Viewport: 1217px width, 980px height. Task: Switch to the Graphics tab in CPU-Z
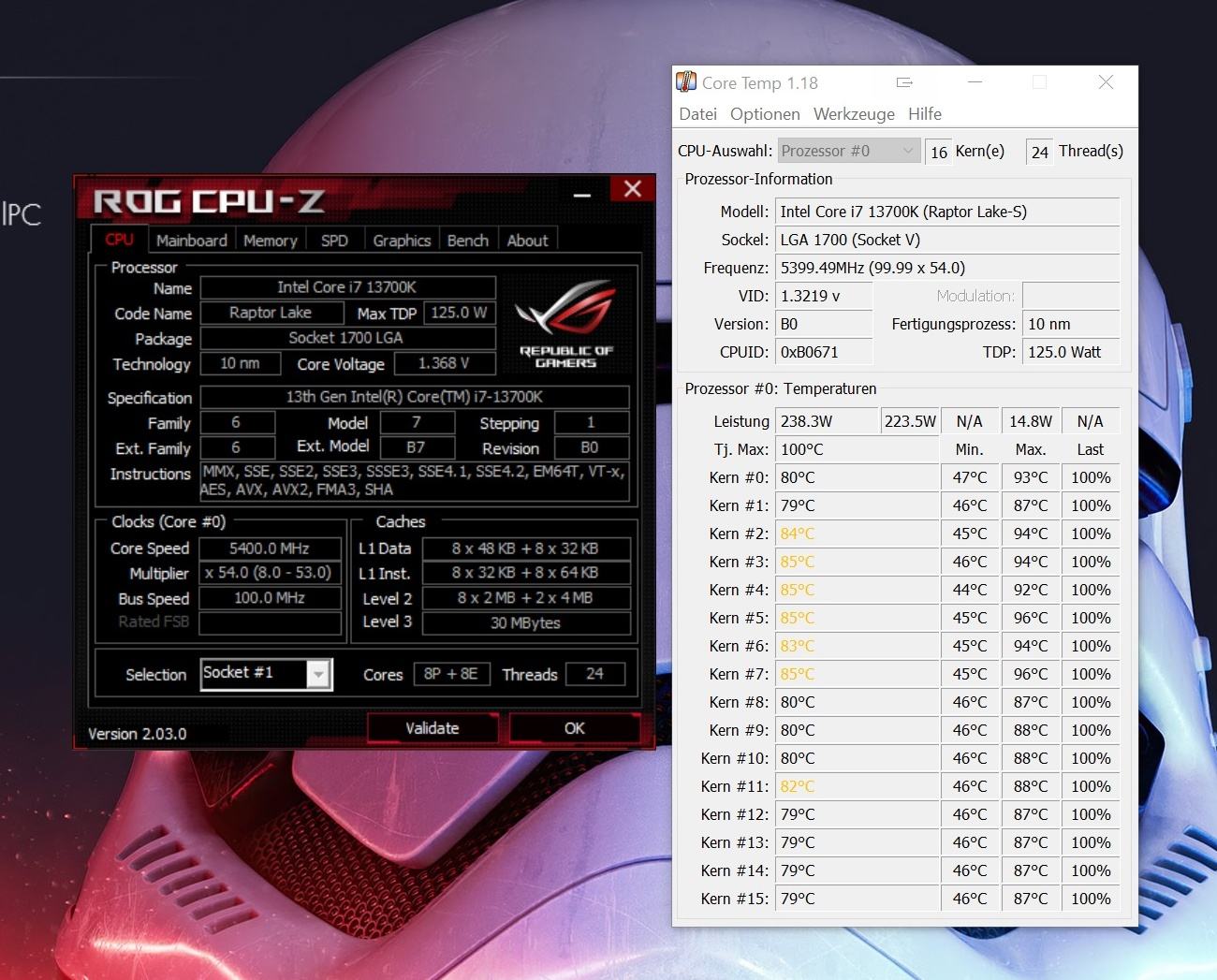[402, 241]
